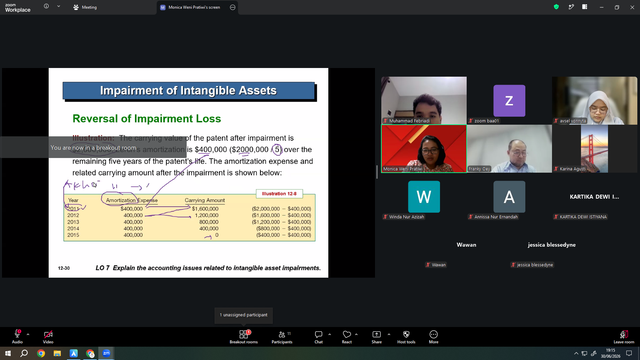Image resolution: width=640 pixels, height=360 pixels.
Task: Click the "Reversal of Impairment Loss" heading
Action: [147, 118]
